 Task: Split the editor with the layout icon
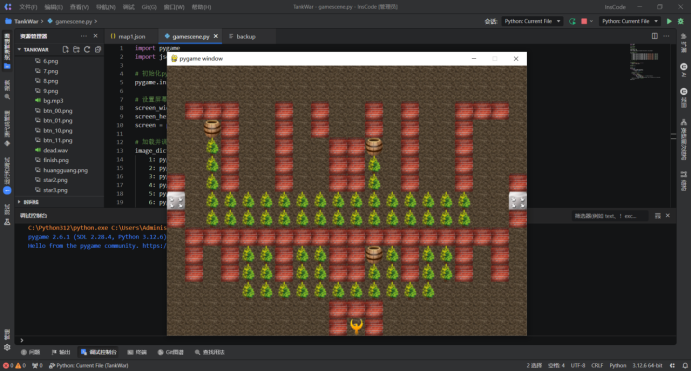(654, 36)
